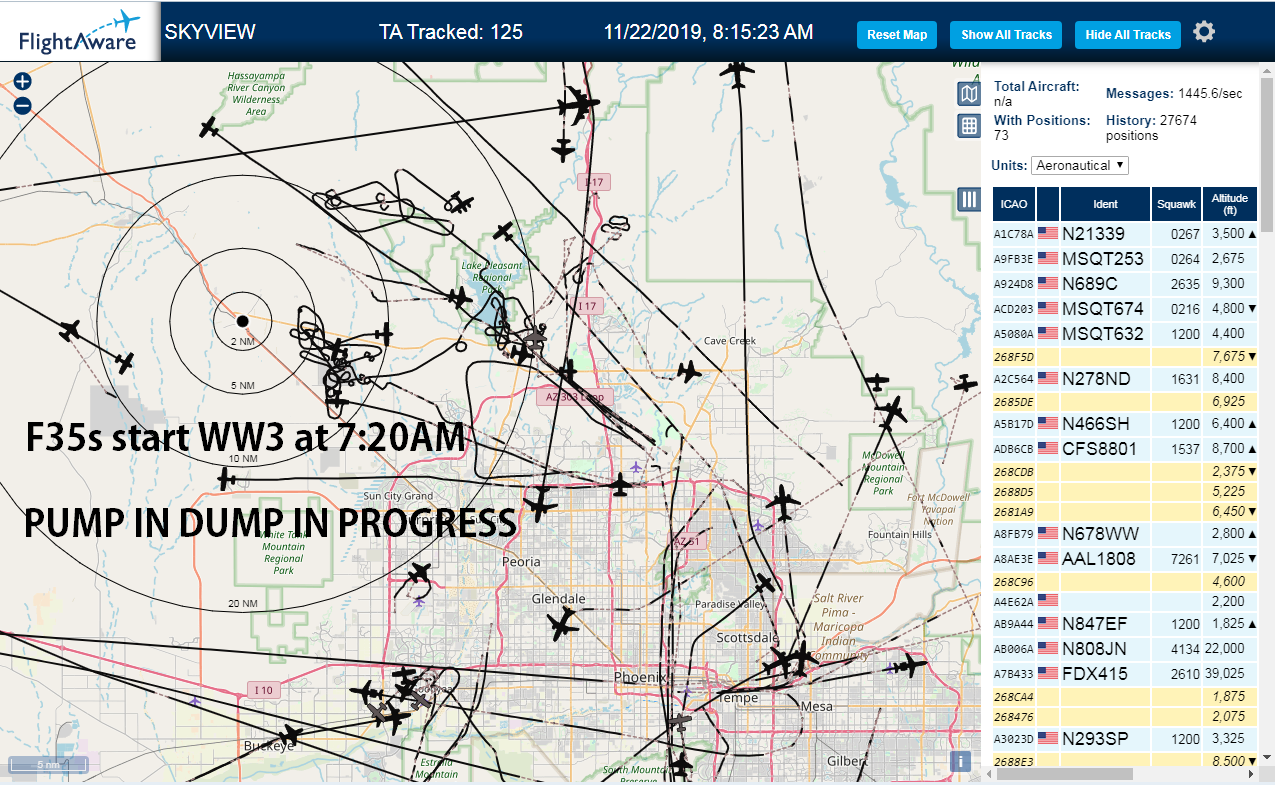Open the map layers icon
The width and height of the screenshot is (1275, 785).
click(968, 93)
